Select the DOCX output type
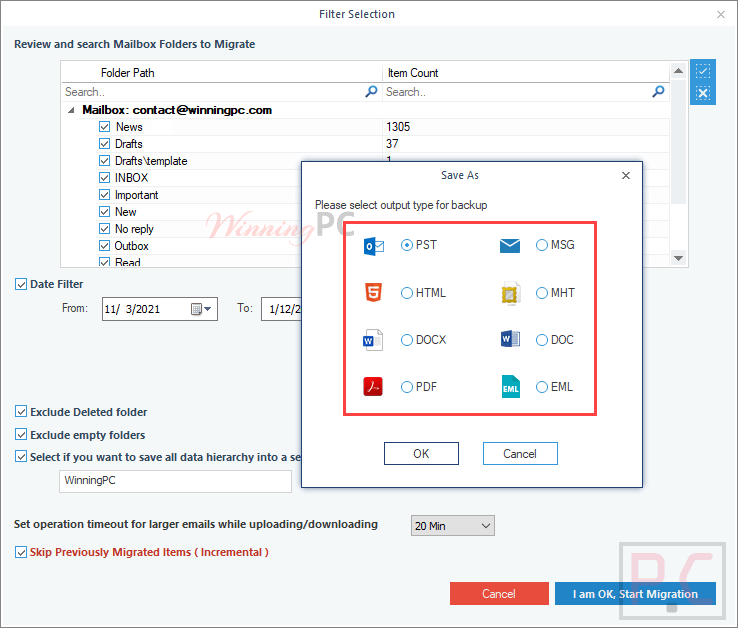Viewport: 738px width, 628px height. pyautogui.click(x=407, y=340)
